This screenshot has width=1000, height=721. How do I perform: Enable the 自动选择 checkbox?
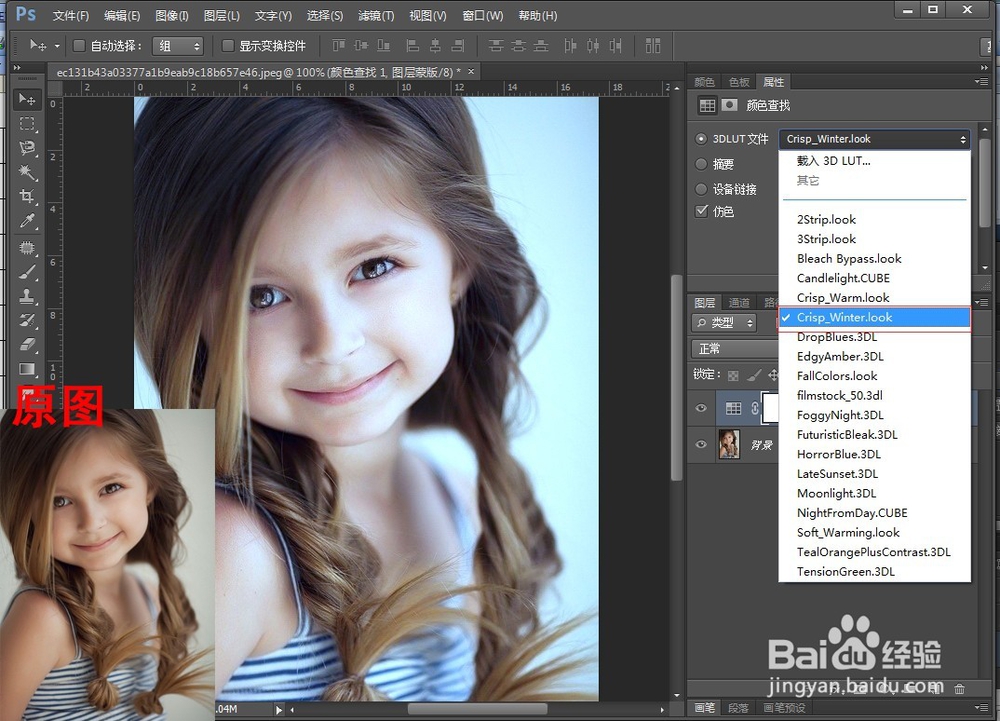tap(80, 46)
